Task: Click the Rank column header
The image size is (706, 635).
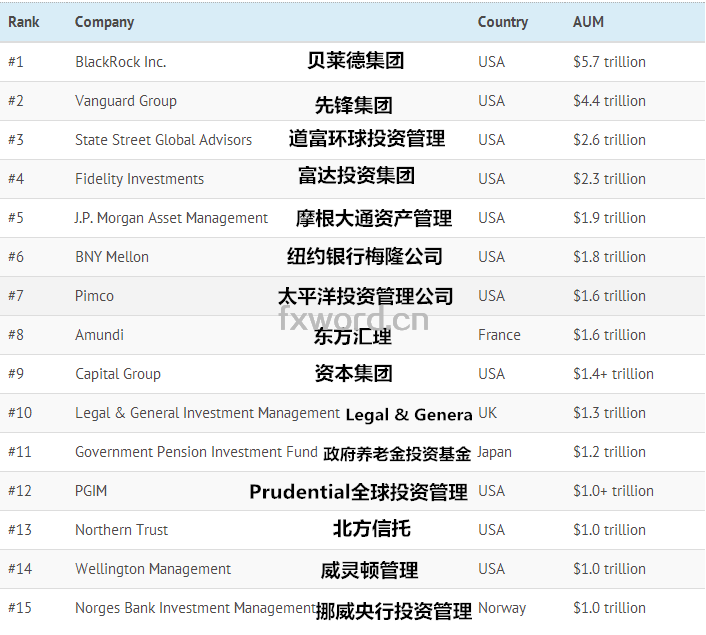Action: tap(24, 22)
